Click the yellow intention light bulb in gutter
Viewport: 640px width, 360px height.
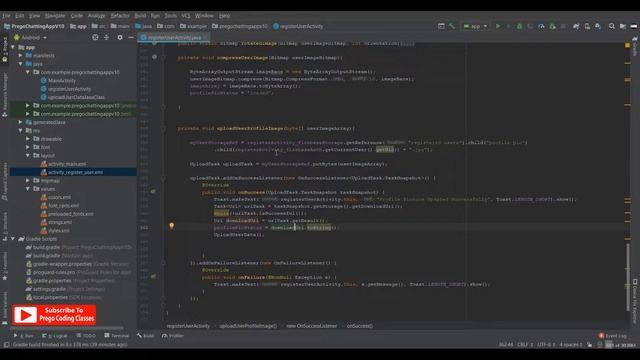[x=171, y=226]
